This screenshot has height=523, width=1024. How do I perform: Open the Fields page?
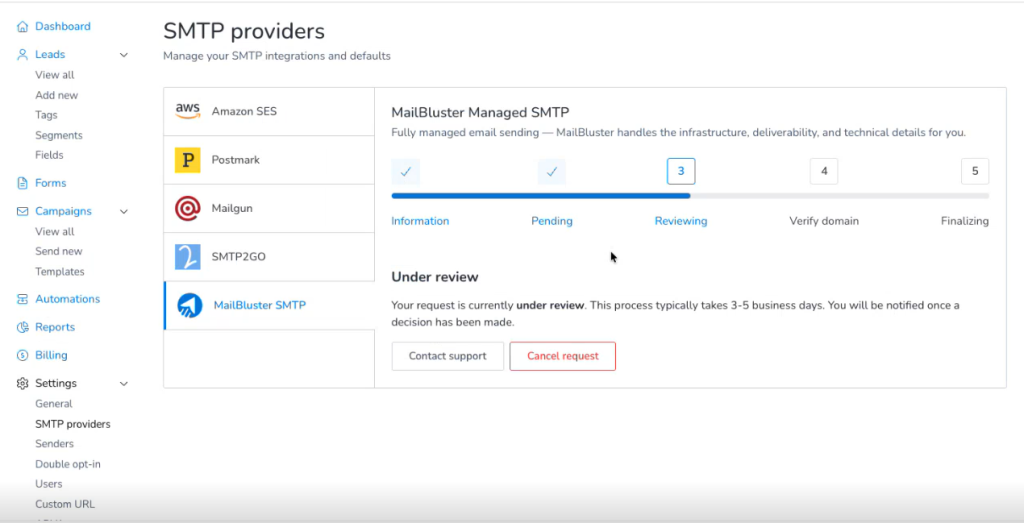[49, 155]
